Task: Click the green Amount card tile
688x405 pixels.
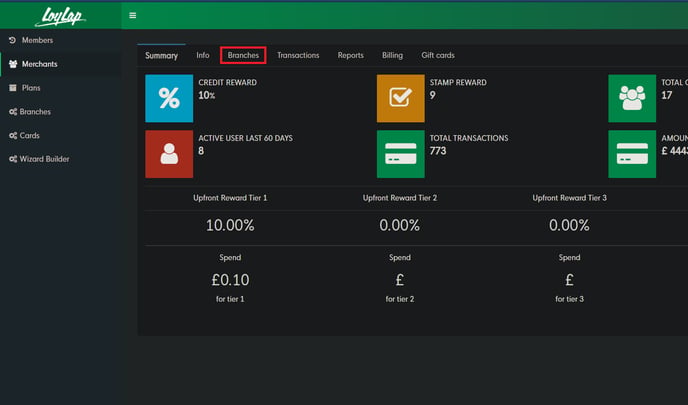Action: pos(632,154)
